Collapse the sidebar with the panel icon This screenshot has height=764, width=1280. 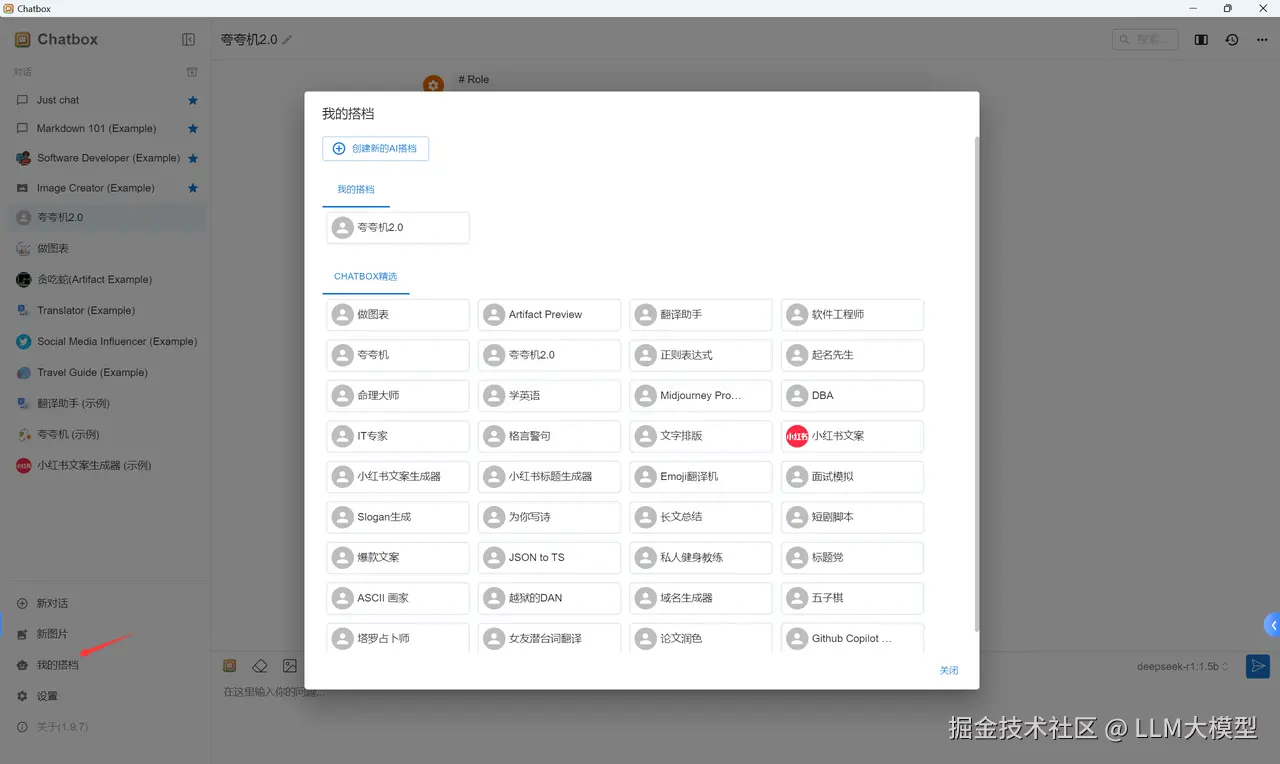(188, 40)
